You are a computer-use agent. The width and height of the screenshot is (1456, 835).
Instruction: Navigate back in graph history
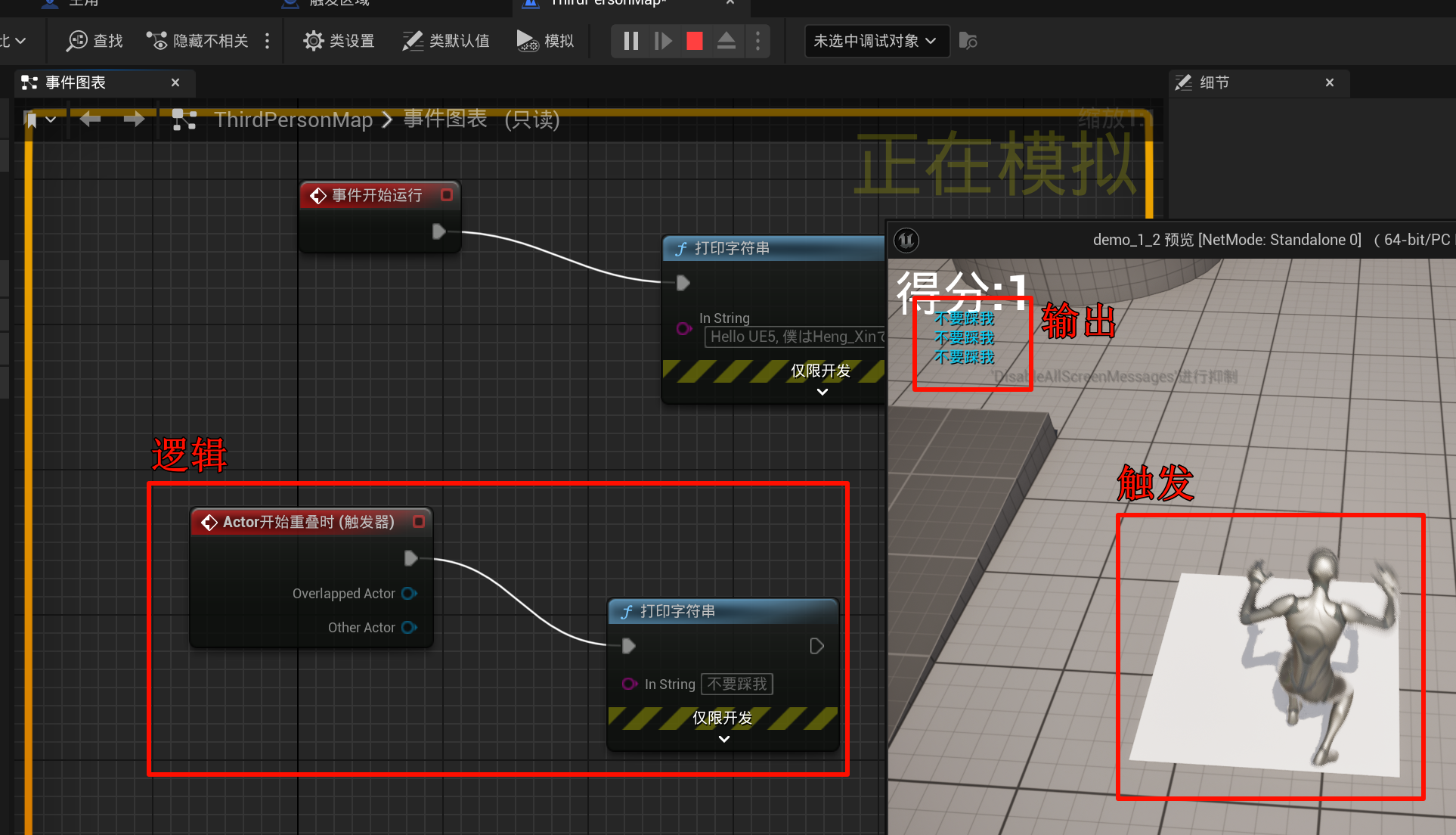pos(90,119)
